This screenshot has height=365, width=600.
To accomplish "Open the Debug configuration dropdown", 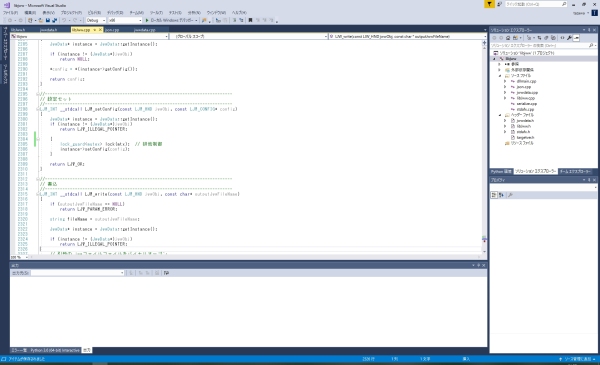I will pos(96,20).
